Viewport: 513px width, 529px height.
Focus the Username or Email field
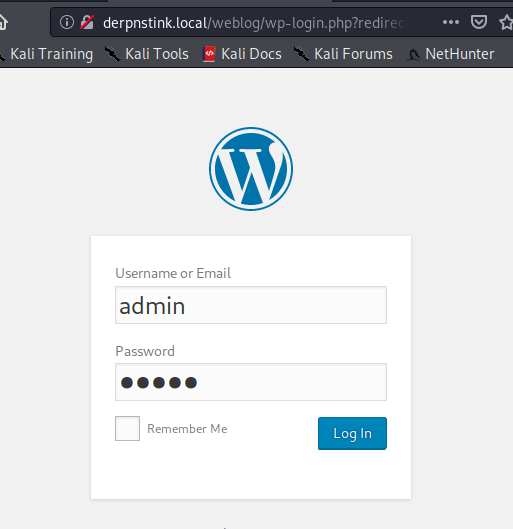pos(251,305)
